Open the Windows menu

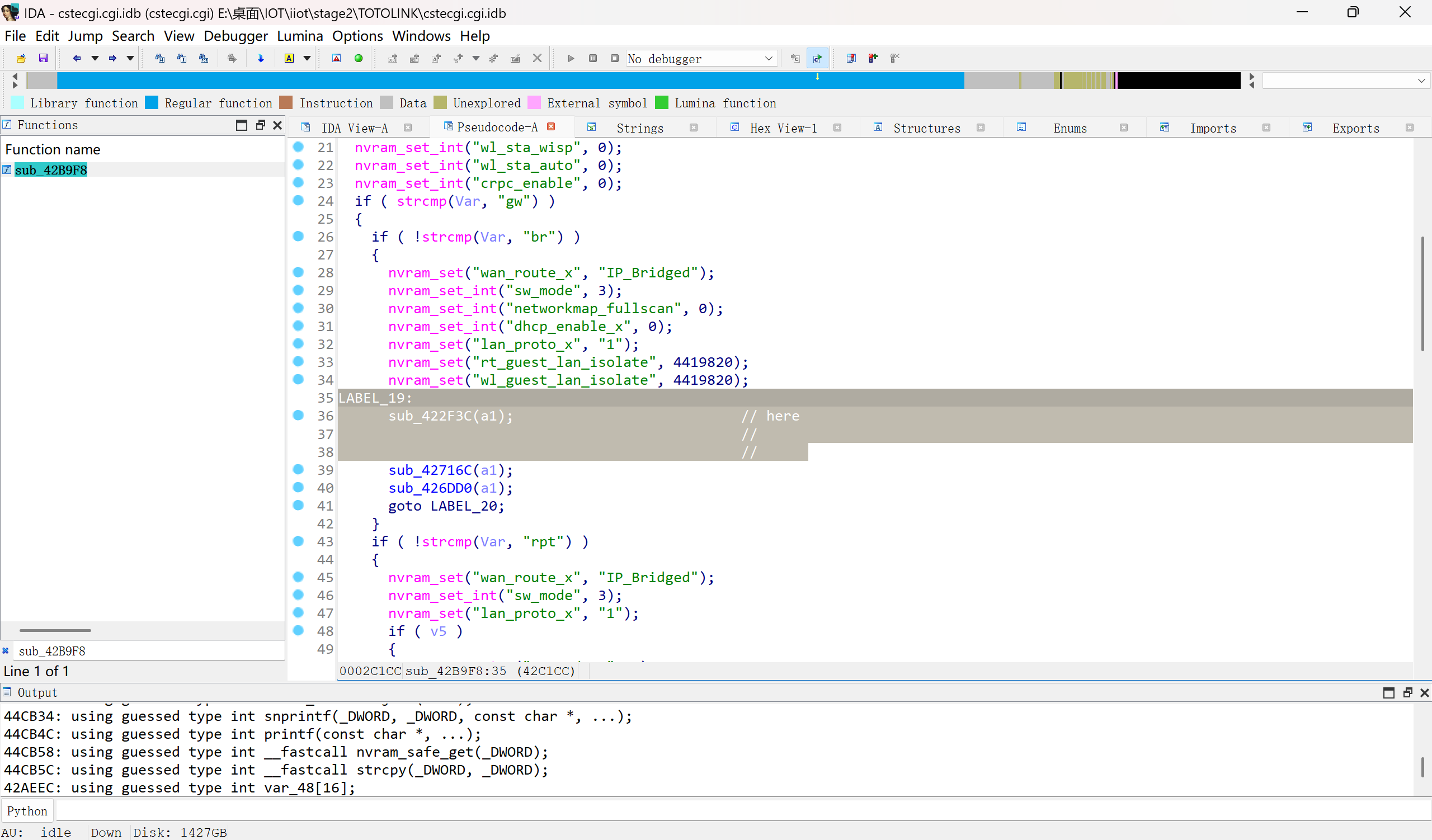click(421, 36)
